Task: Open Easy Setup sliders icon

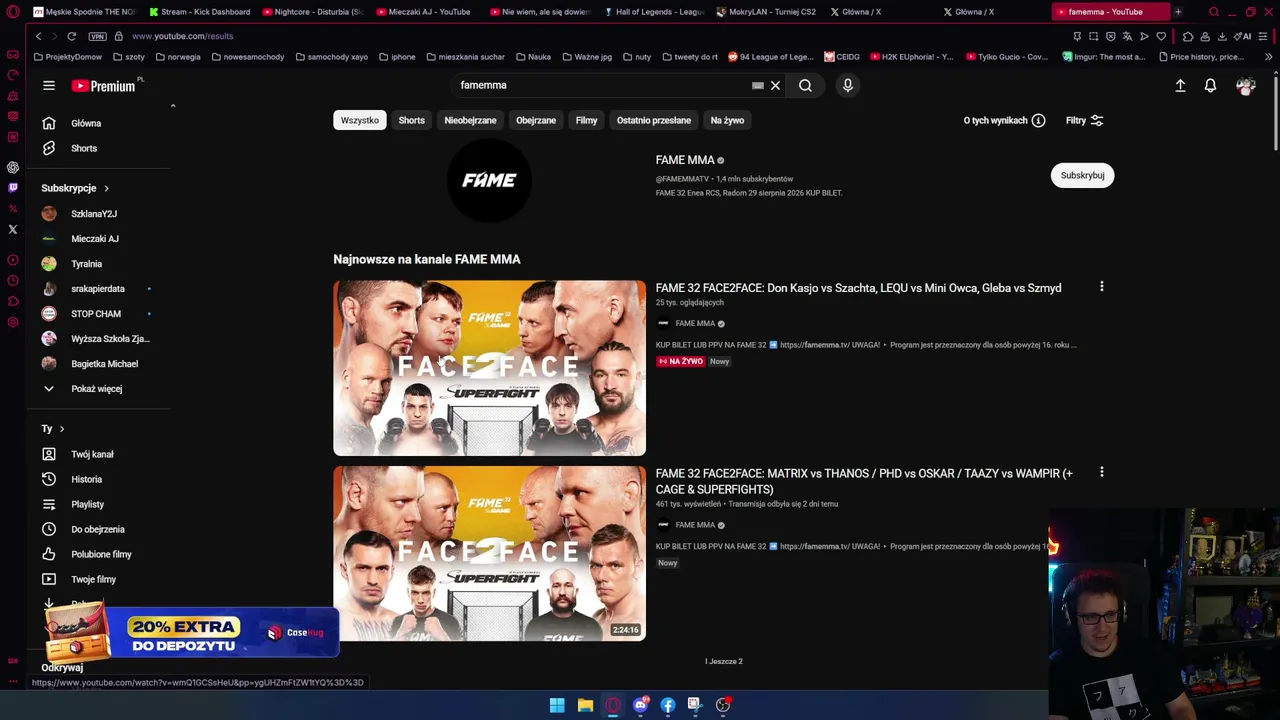Action: coord(1264,37)
